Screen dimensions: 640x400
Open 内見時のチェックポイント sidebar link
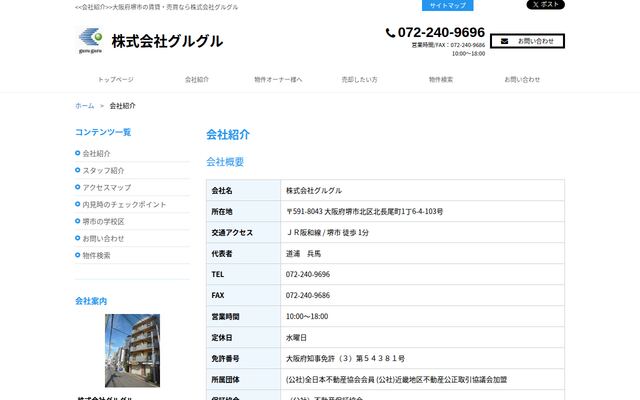pyautogui.click(x=124, y=204)
